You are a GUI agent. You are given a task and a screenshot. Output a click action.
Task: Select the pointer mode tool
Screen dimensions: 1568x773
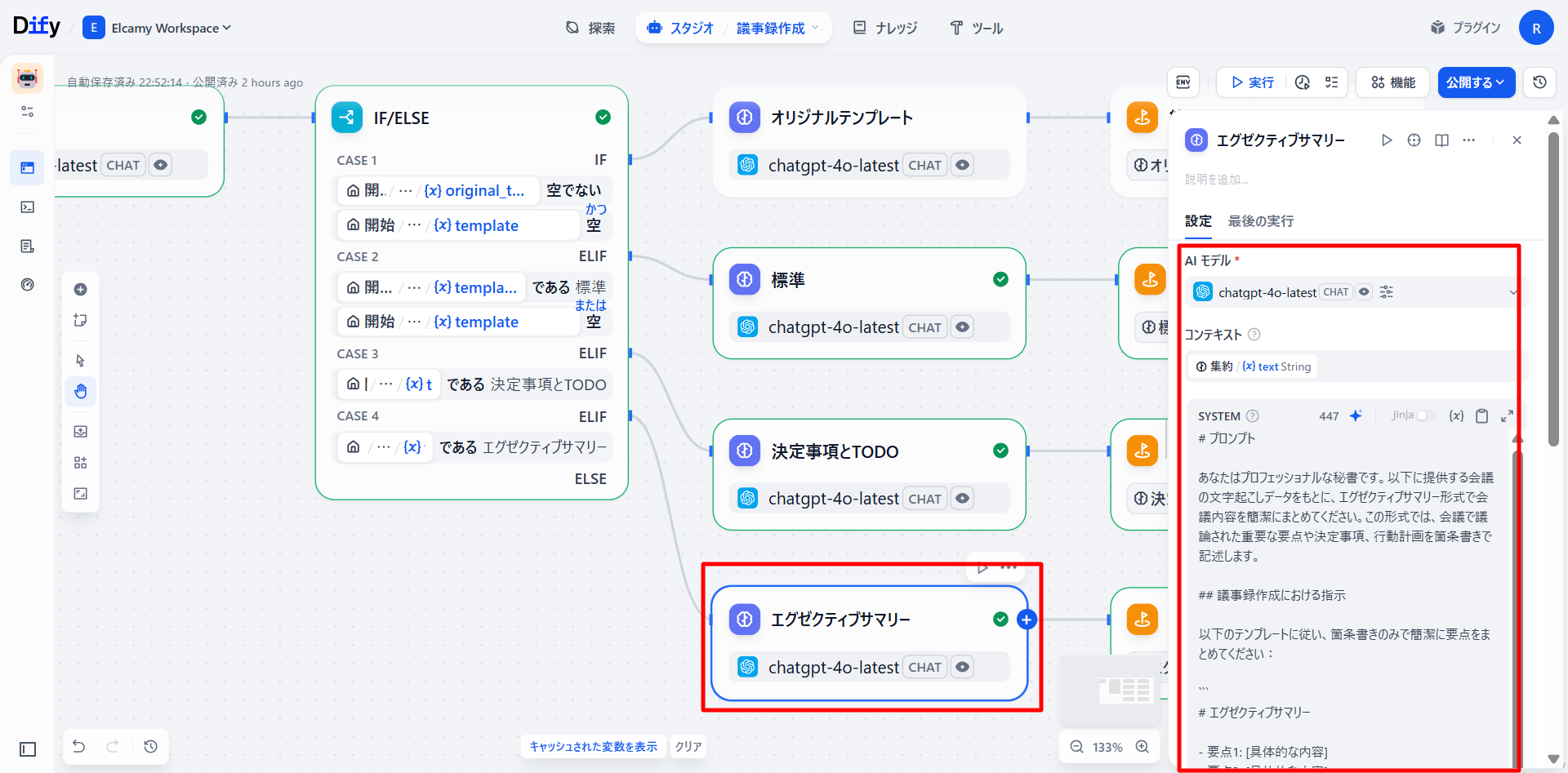pyautogui.click(x=80, y=361)
